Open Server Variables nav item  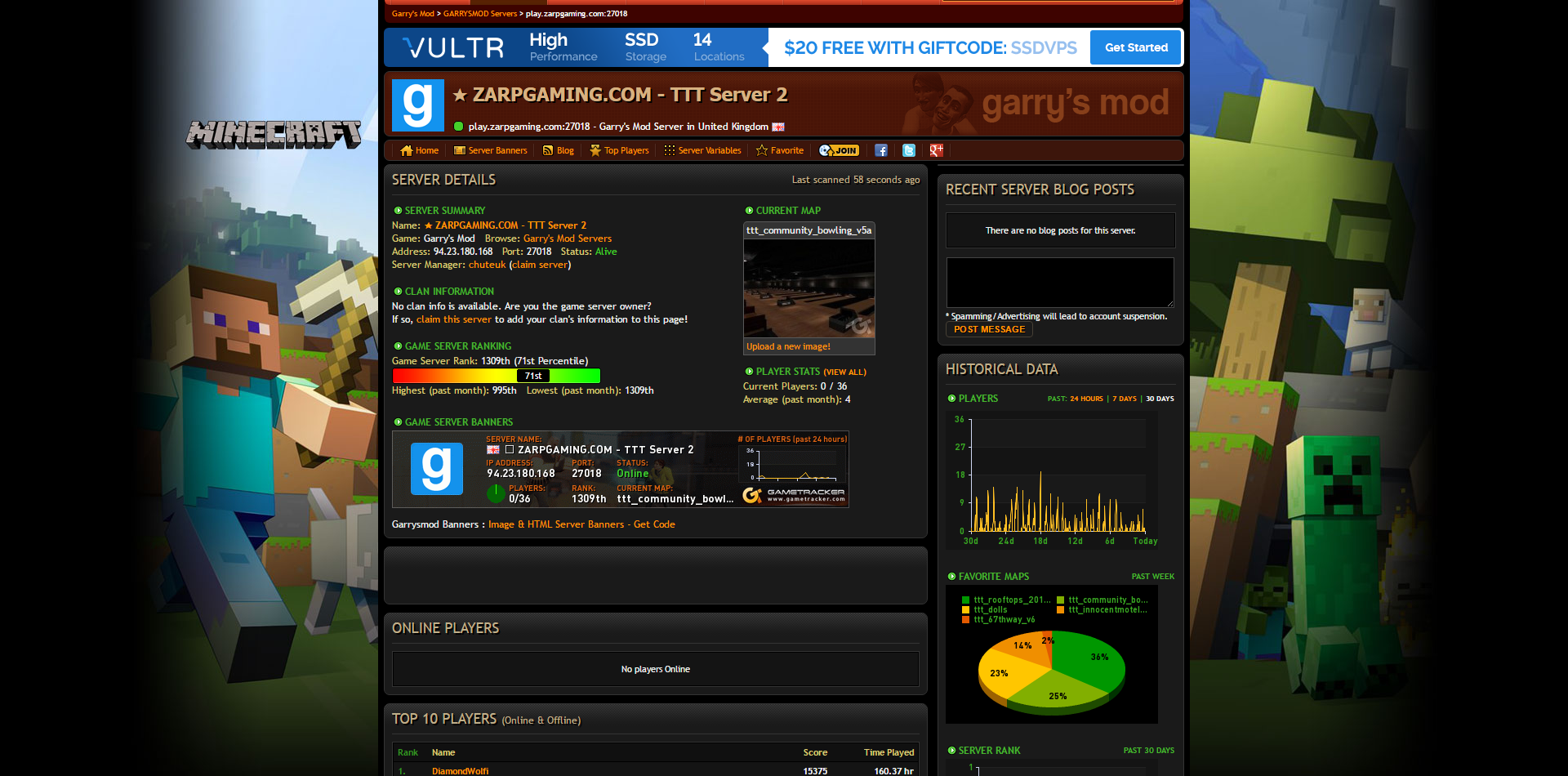click(x=702, y=150)
